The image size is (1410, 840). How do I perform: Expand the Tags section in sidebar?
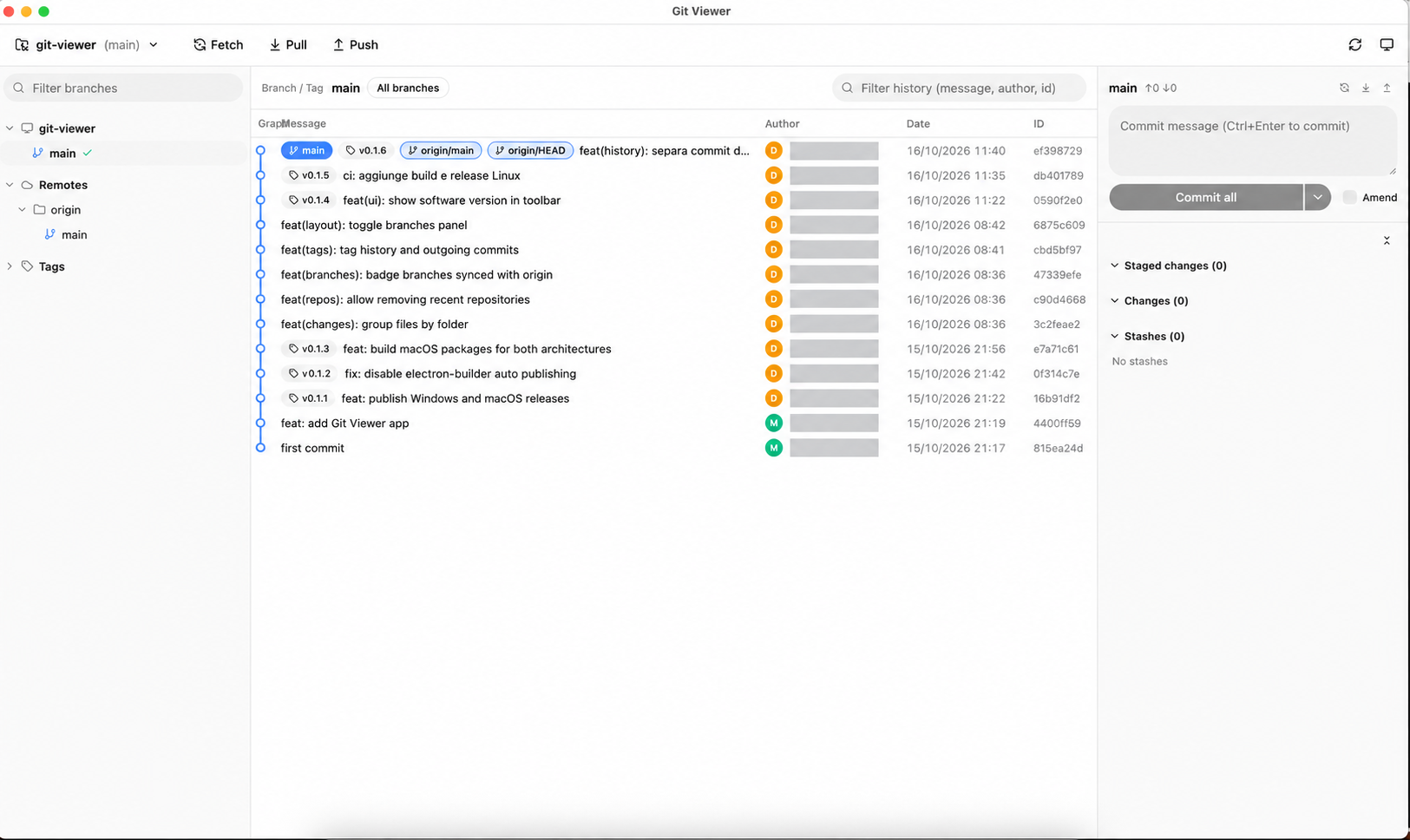point(10,266)
